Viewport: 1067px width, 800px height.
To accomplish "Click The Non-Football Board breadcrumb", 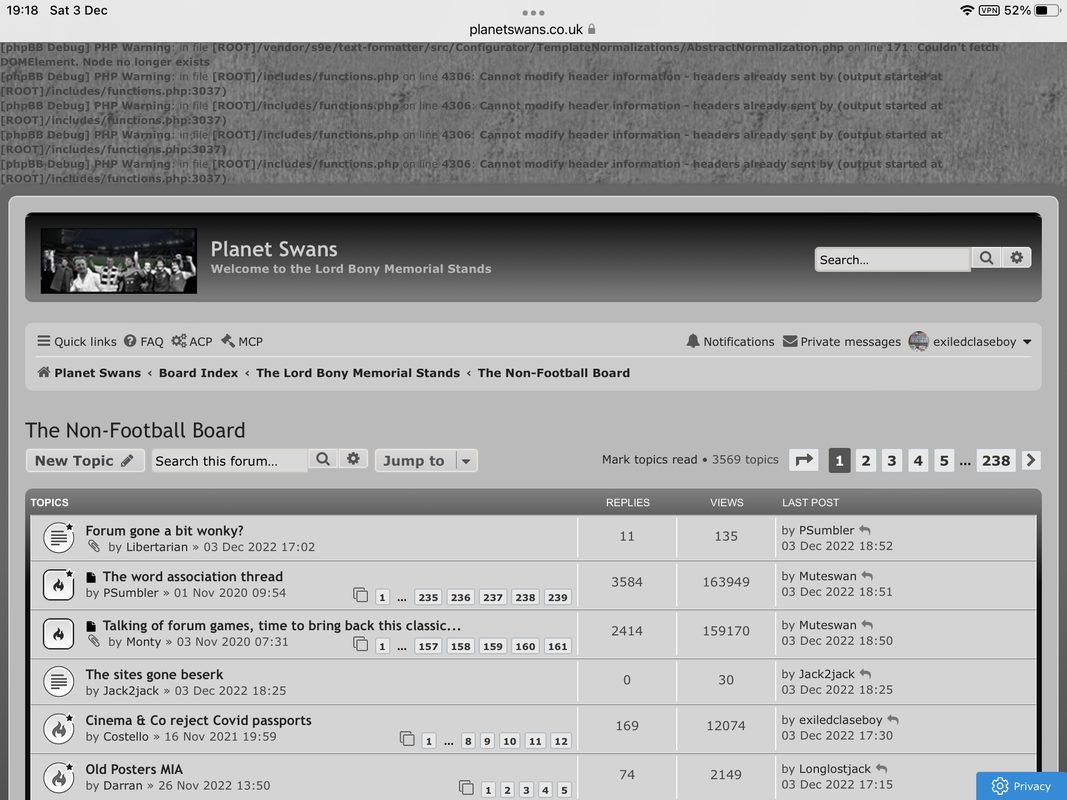I will pos(554,373).
